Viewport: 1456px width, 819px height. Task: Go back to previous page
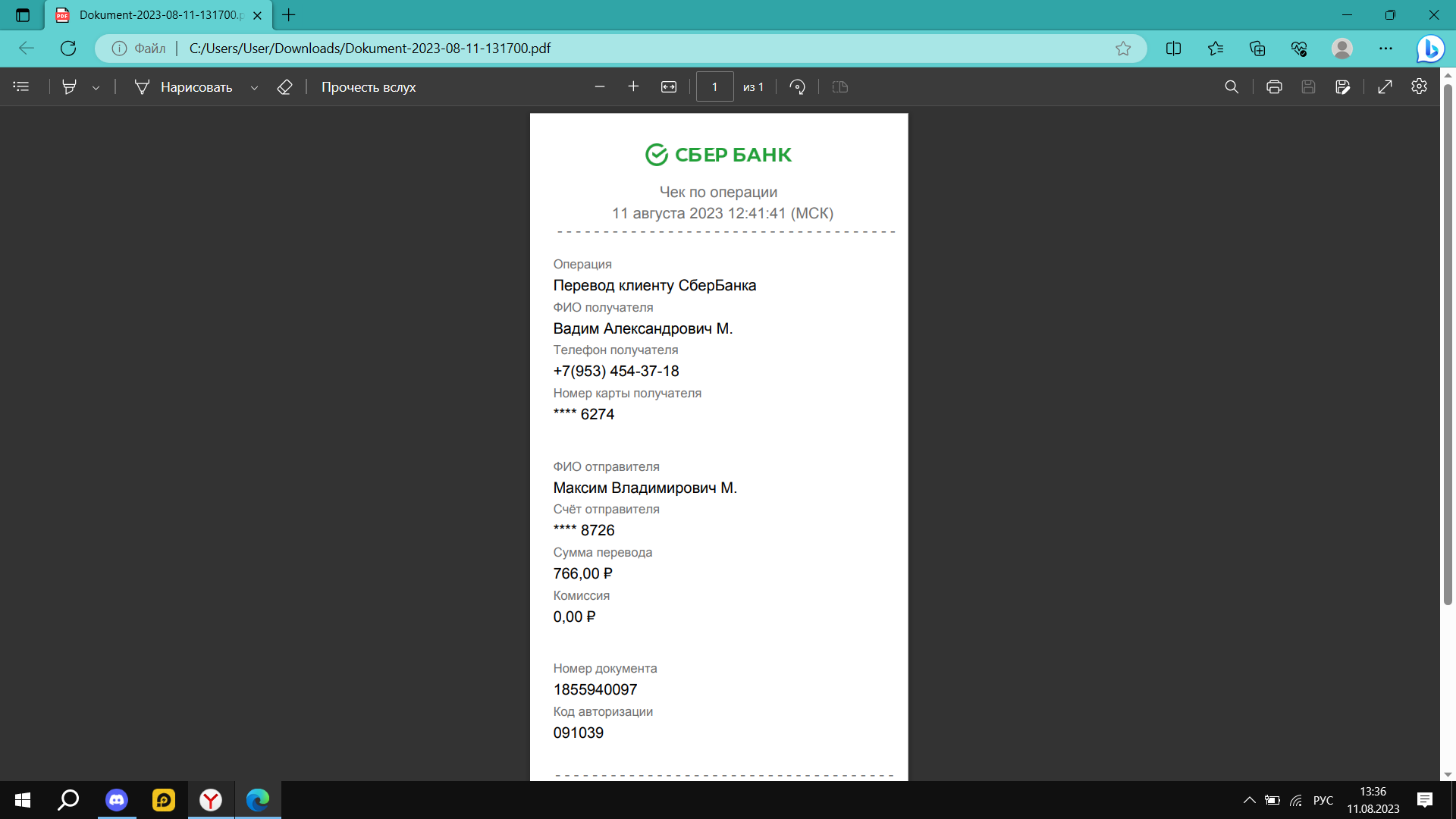(27, 49)
